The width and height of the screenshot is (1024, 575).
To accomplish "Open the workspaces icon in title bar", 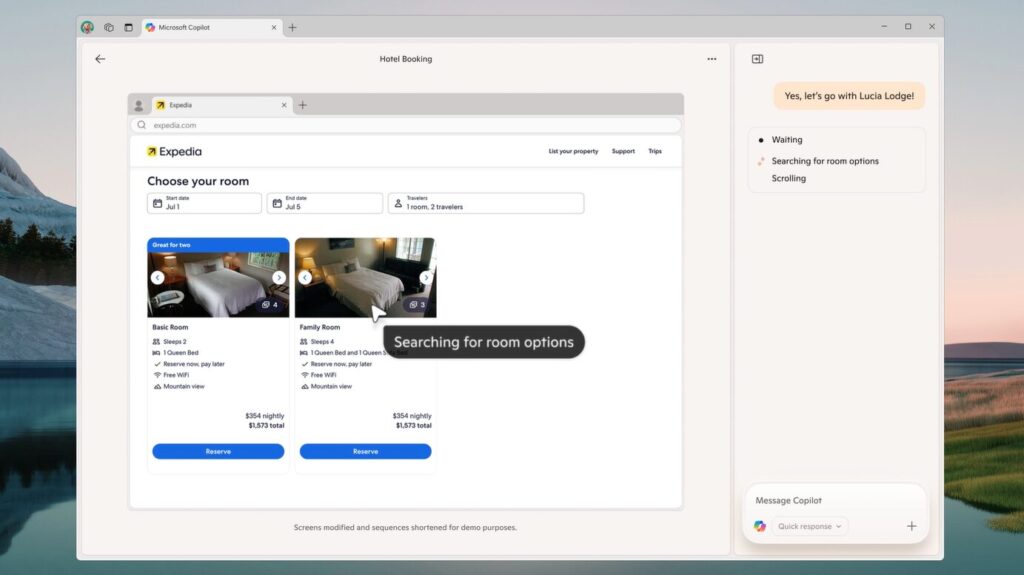I will (x=109, y=27).
